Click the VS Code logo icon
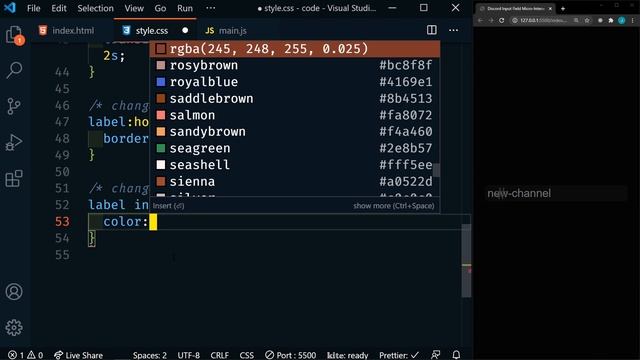This screenshot has width=640, height=360. tap(9, 8)
